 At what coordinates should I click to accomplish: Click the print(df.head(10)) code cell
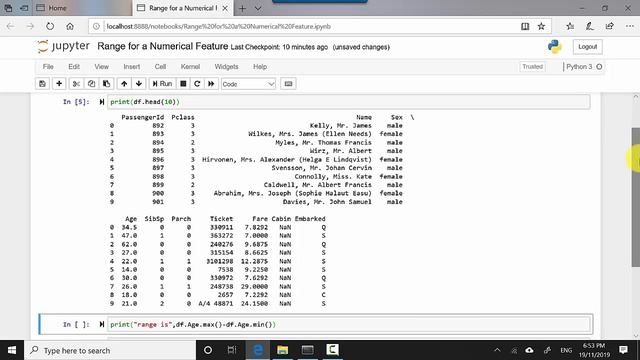[x=349, y=102]
